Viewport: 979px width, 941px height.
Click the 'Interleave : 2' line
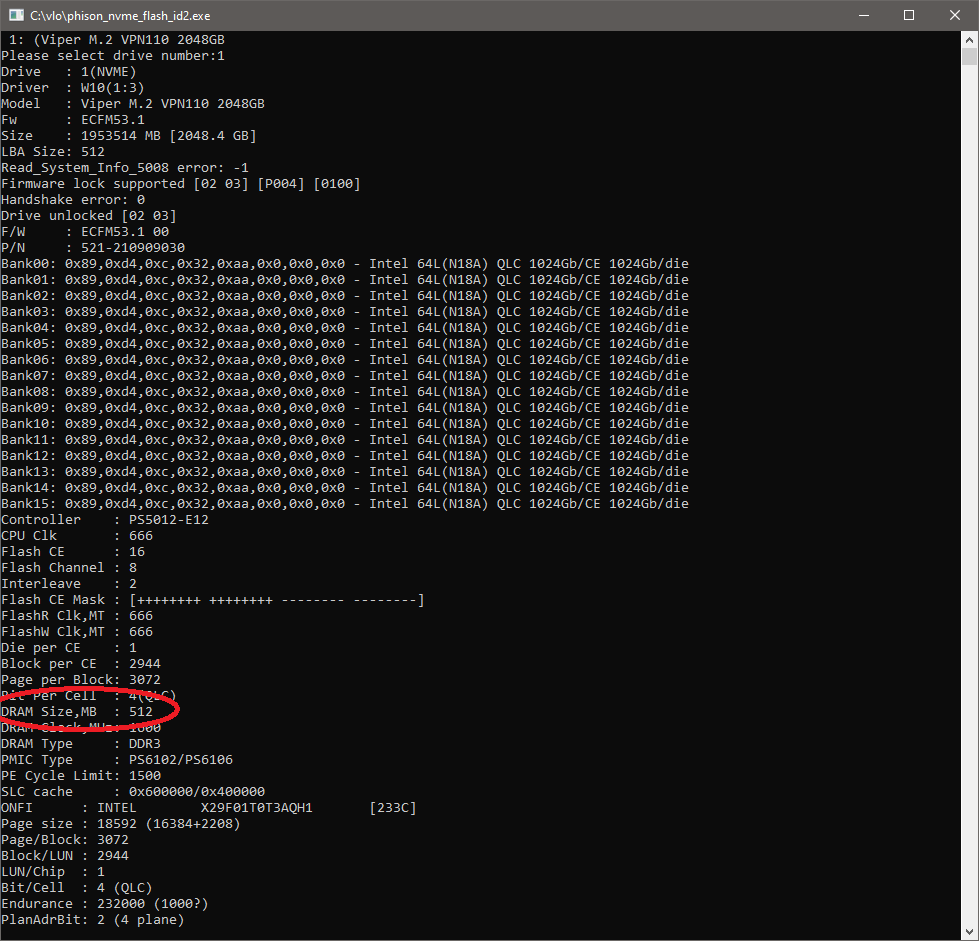click(x=69, y=584)
